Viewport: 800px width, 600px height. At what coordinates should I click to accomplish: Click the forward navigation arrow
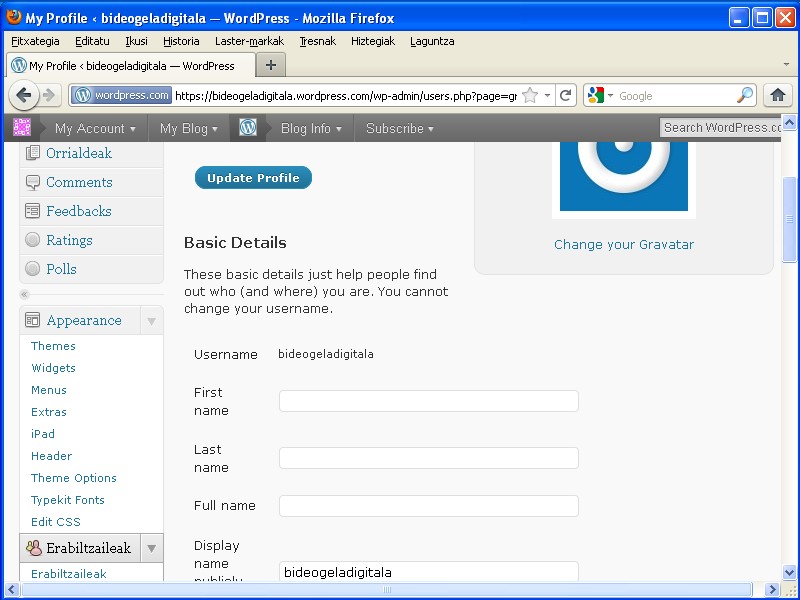point(49,95)
